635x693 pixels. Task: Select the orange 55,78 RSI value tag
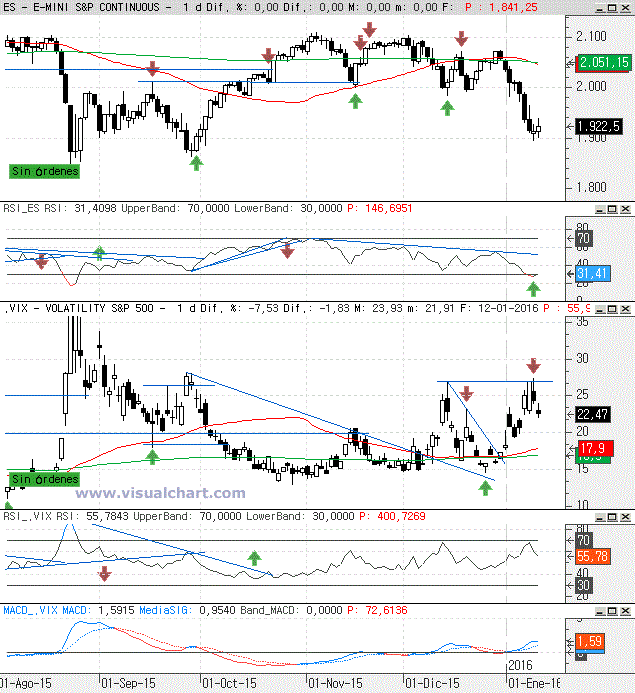coord(593,556)
